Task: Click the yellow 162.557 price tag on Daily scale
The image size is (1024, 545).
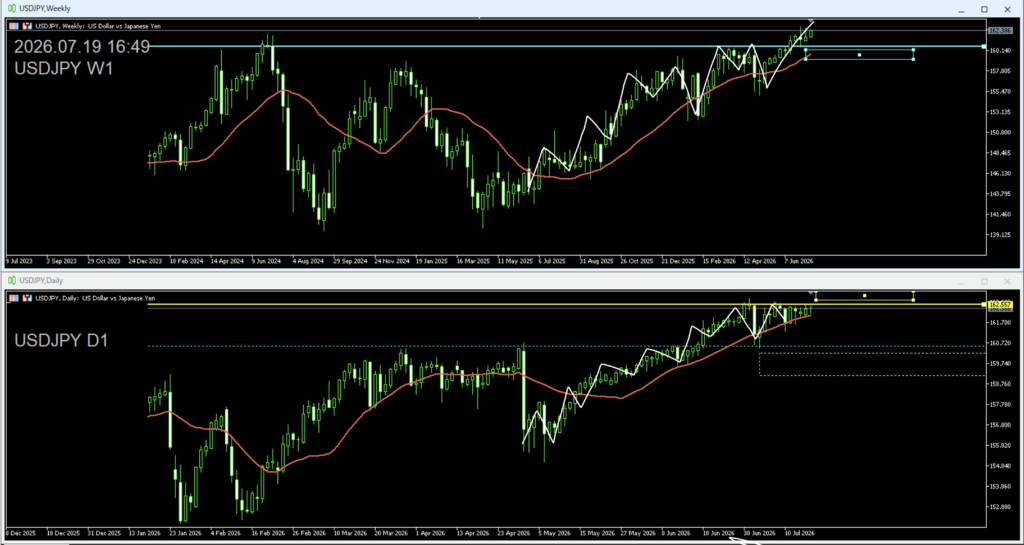Action: tap(1000, 304)
